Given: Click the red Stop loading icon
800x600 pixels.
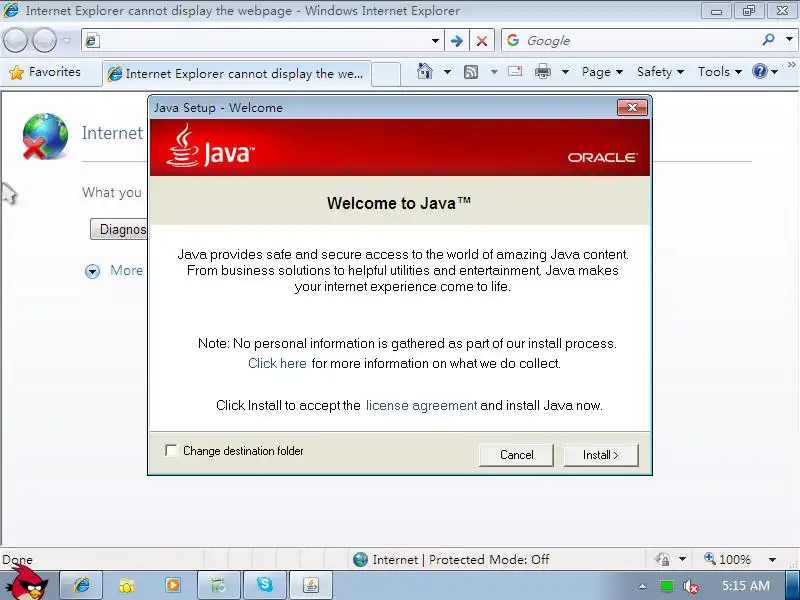Looking at the screenshot, I should click(x=481, y=41).
